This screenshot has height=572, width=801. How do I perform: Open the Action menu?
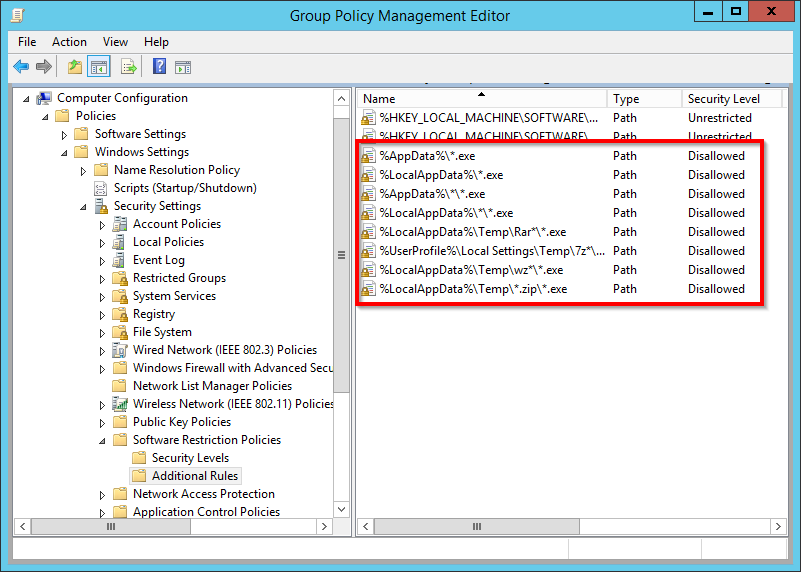coord(69,42)
